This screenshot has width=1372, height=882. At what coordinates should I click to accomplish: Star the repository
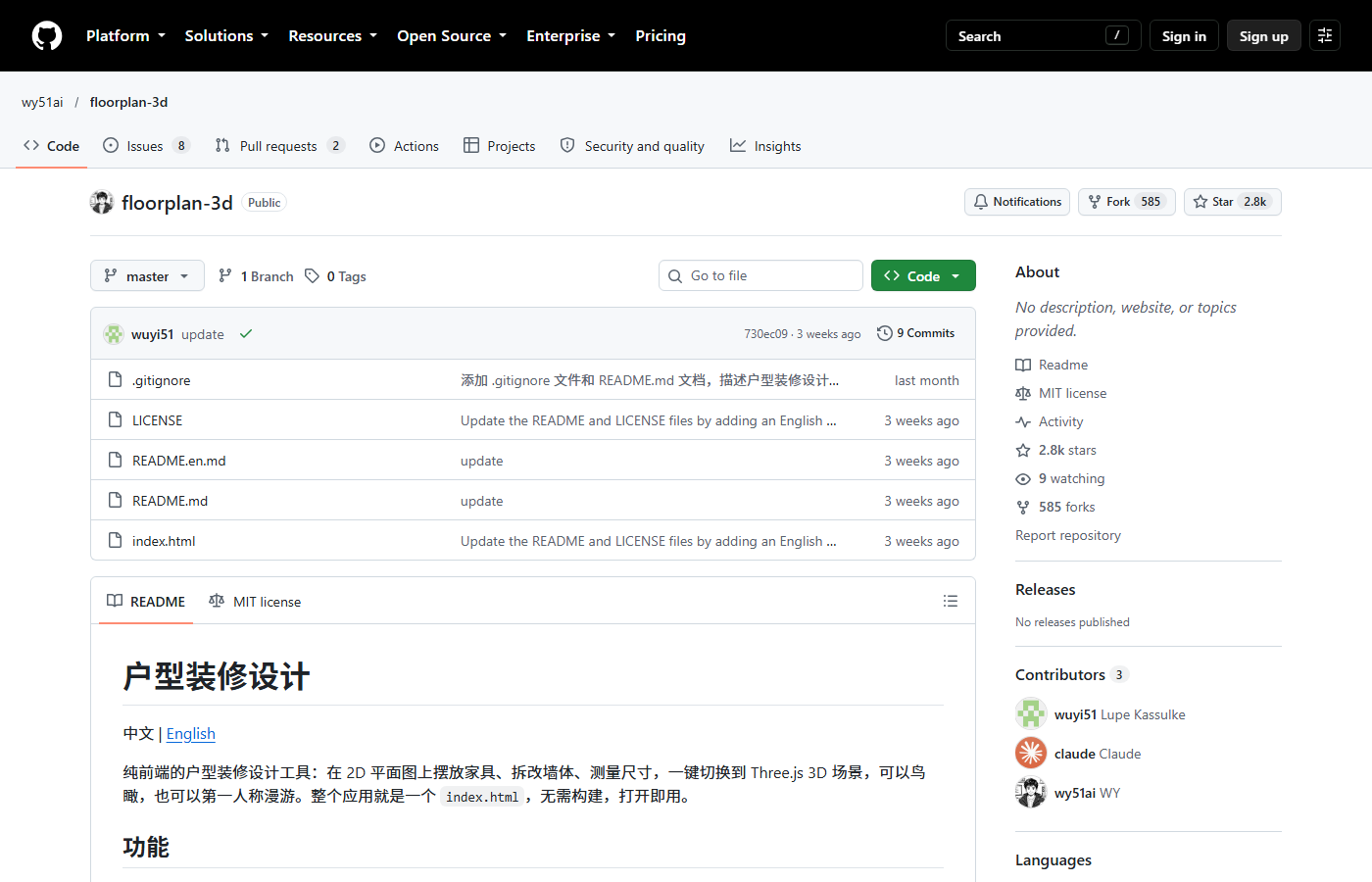1233,202
